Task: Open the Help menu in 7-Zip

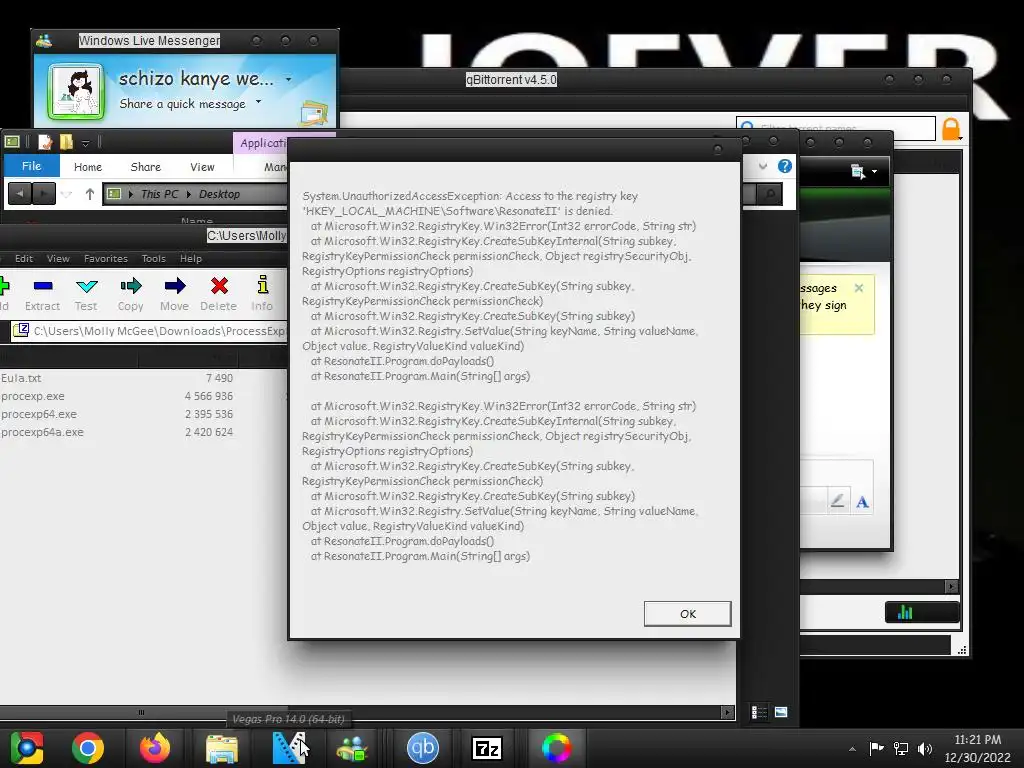Action: pos(191,259)
